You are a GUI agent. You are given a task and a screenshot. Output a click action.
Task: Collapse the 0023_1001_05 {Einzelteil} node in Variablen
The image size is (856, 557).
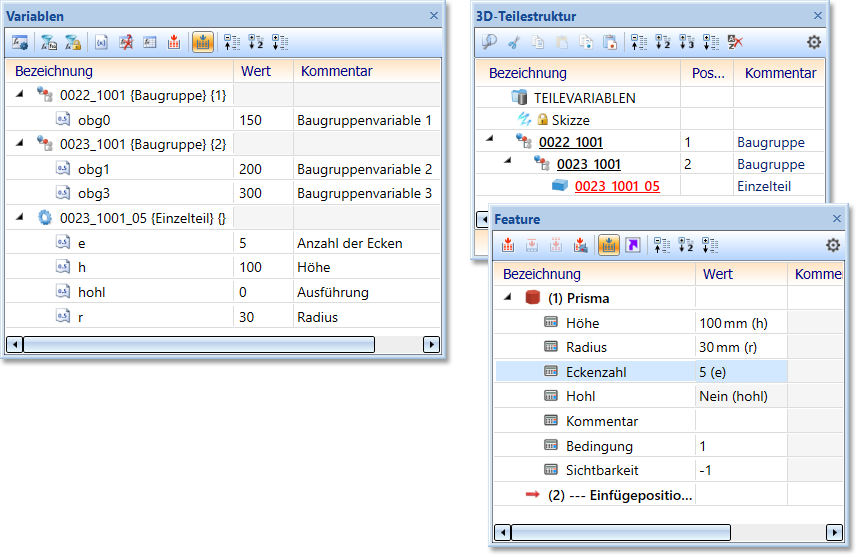tap(20, 217)
